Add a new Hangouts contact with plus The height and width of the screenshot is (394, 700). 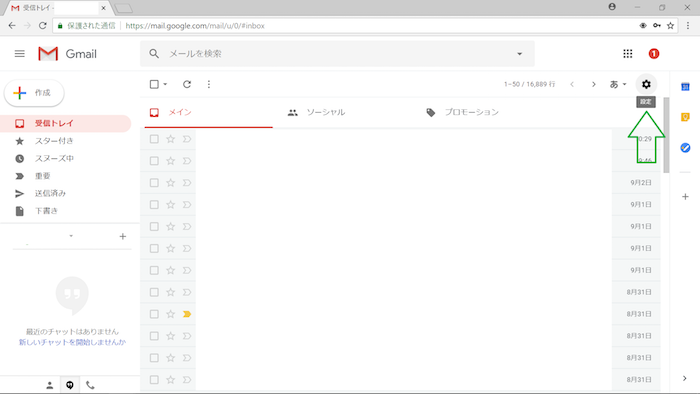click(123, 236)
